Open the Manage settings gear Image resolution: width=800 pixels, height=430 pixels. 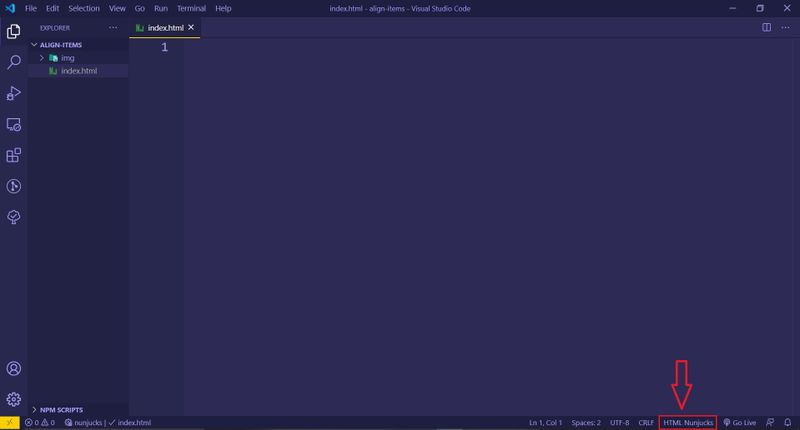coord(14,400)
